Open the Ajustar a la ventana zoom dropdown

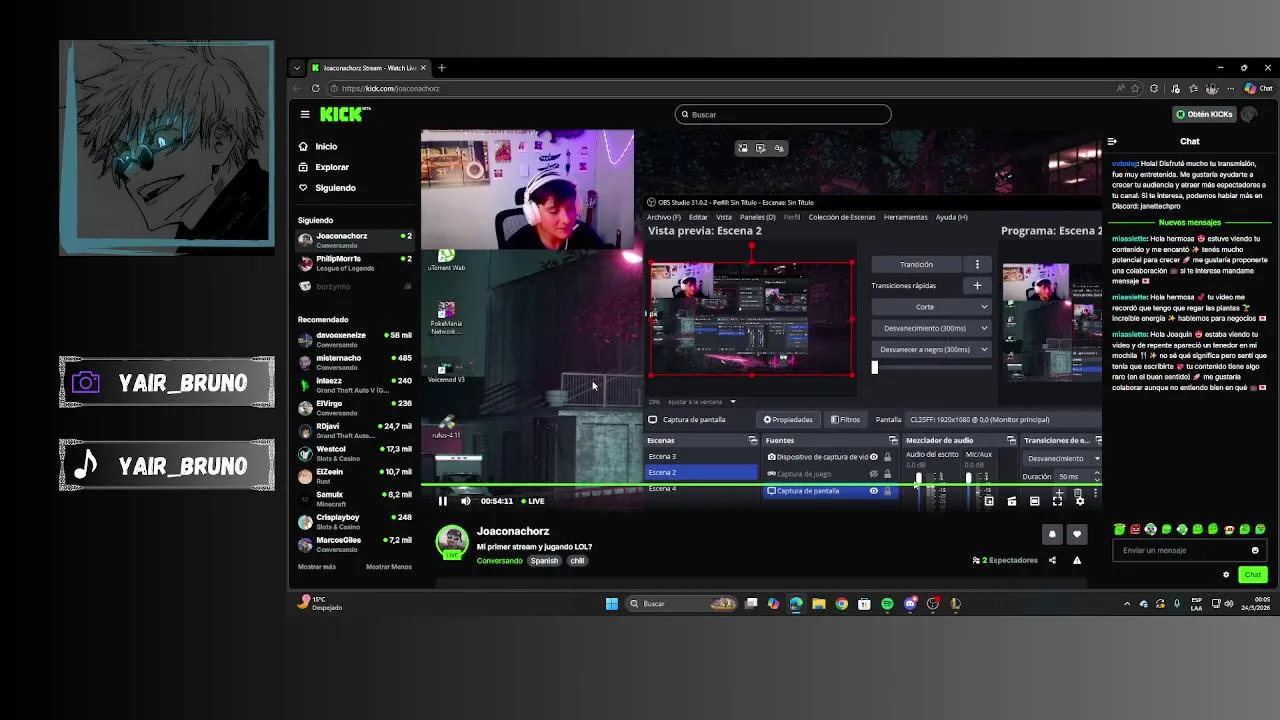click(702, 402)
